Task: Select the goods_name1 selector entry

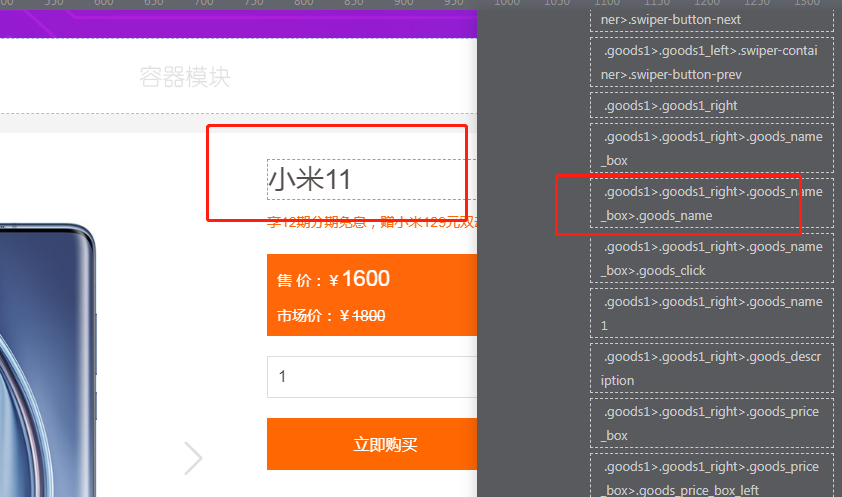Action: [x=712, y=313]
